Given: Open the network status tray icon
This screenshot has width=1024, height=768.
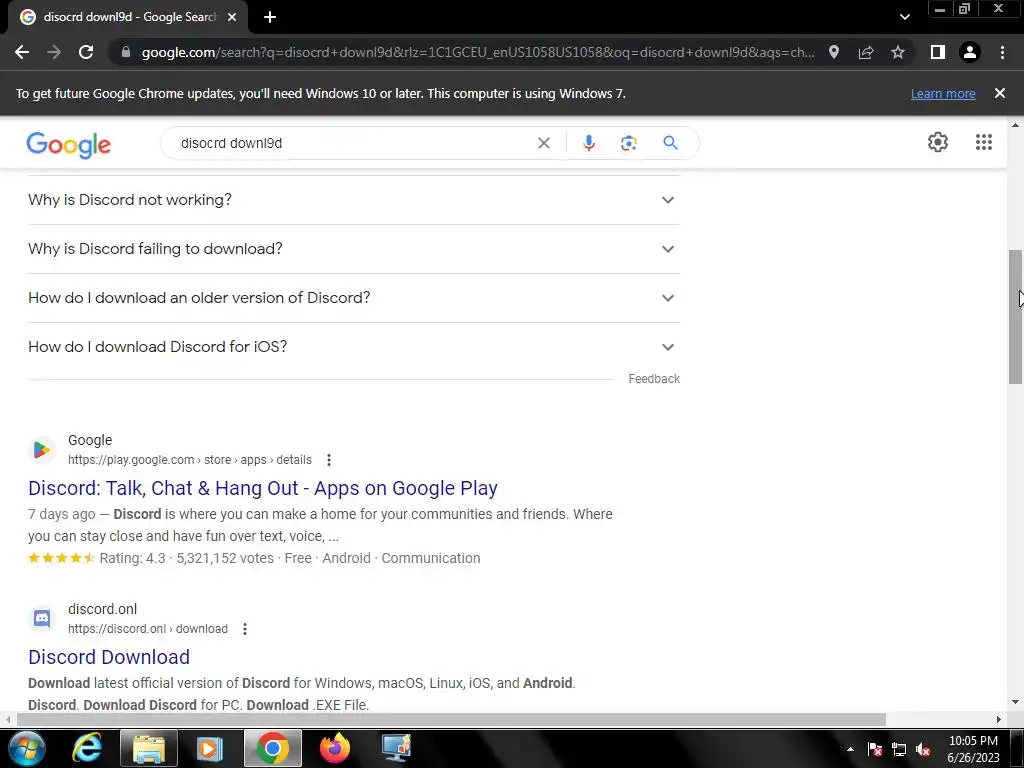Looking at the screenshot, I should coord(899,749).
